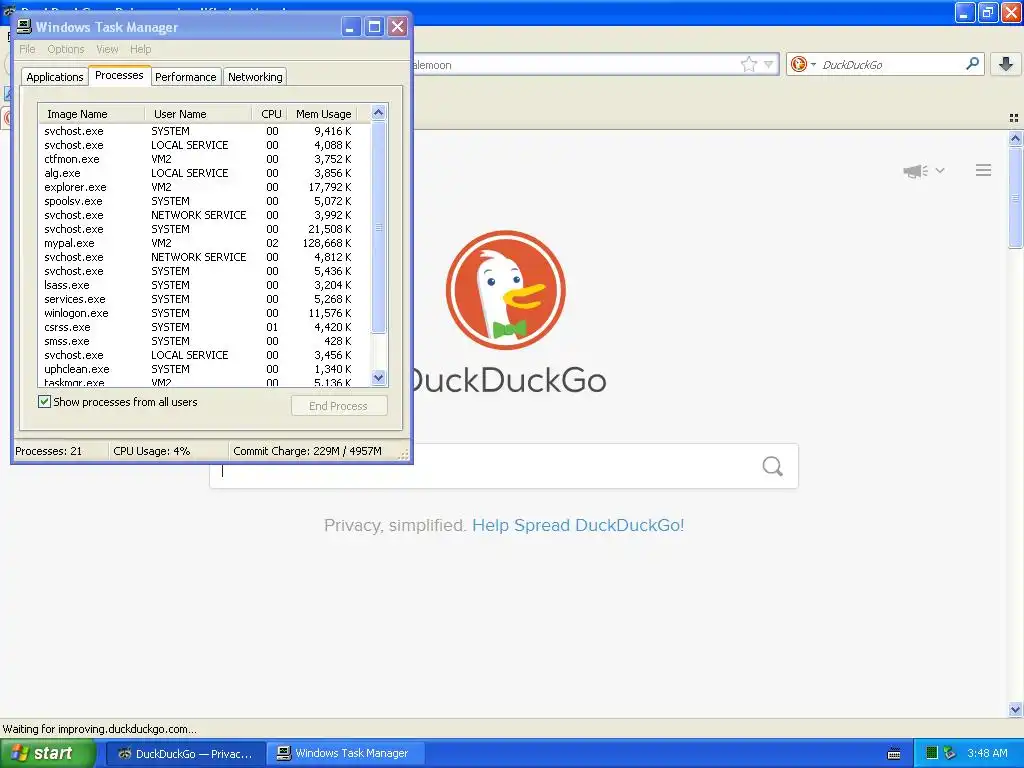Select the mypal.exe process row
This screenshot has height=768, width=1024.
[x=204, y=243]
